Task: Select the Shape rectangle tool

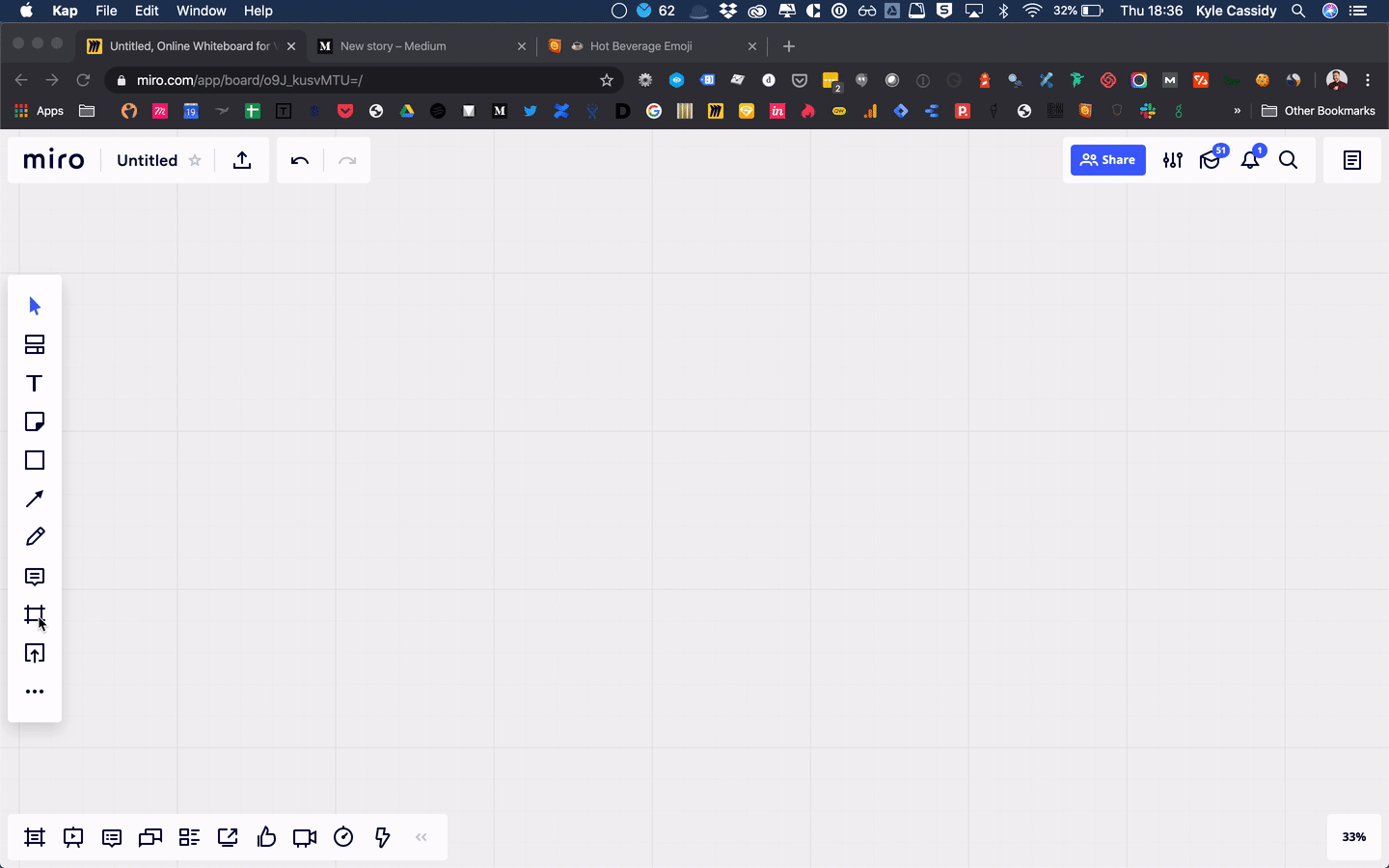Action: 35,460
